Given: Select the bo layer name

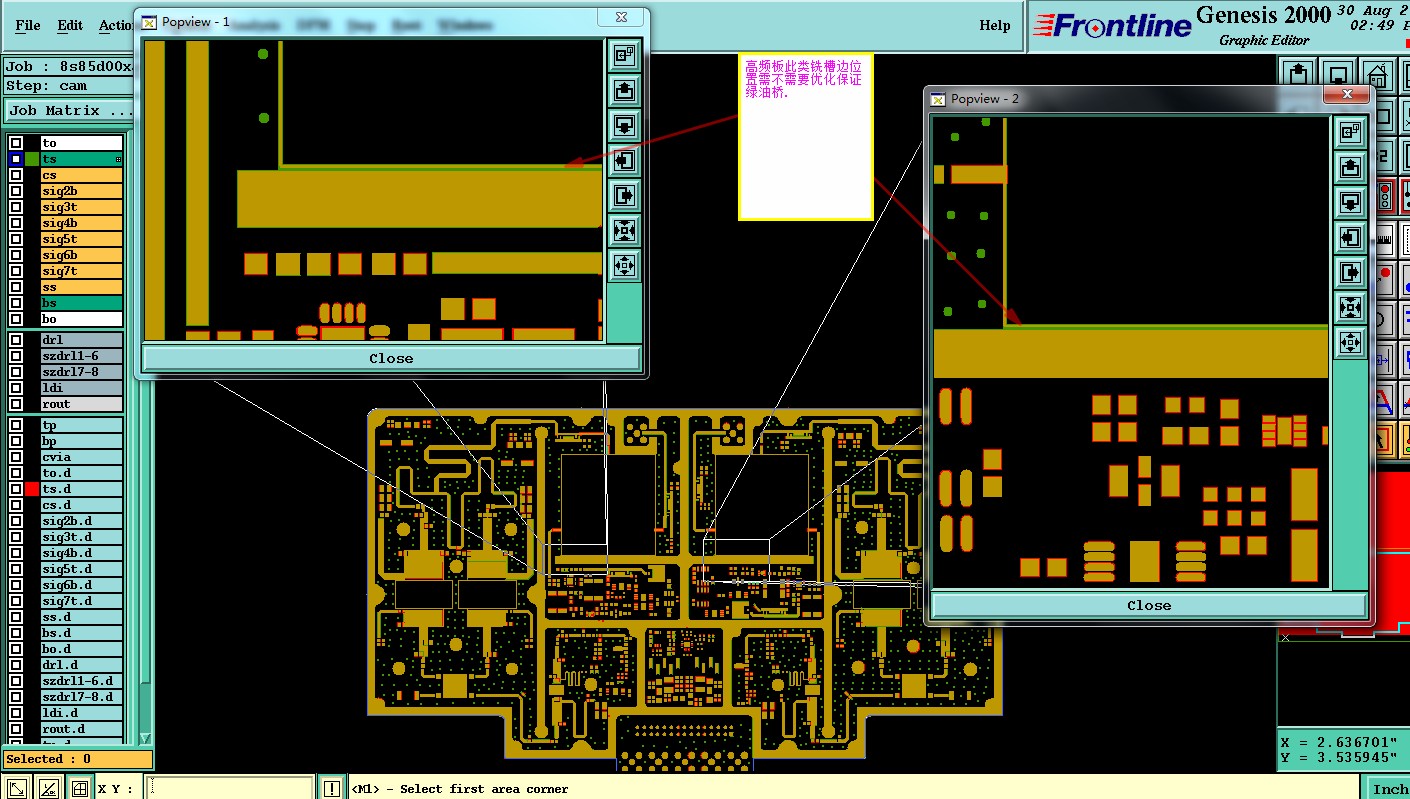Looking at the screenshot, I should (x=81, y=319).
